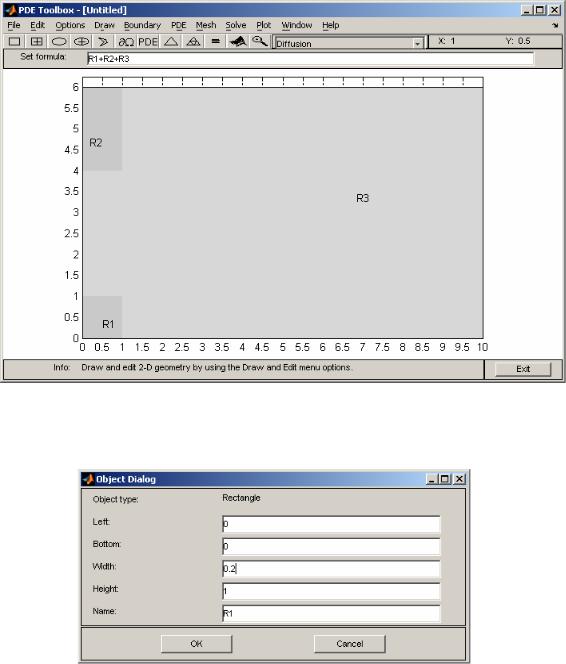
Task: Select the rectangle draw tool
Action: click(14, 42)
